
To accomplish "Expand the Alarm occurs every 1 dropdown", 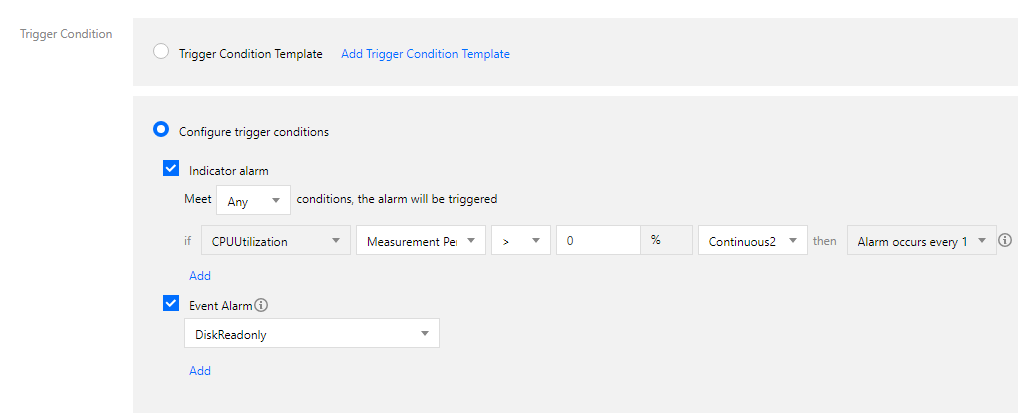I will [920, 241].
